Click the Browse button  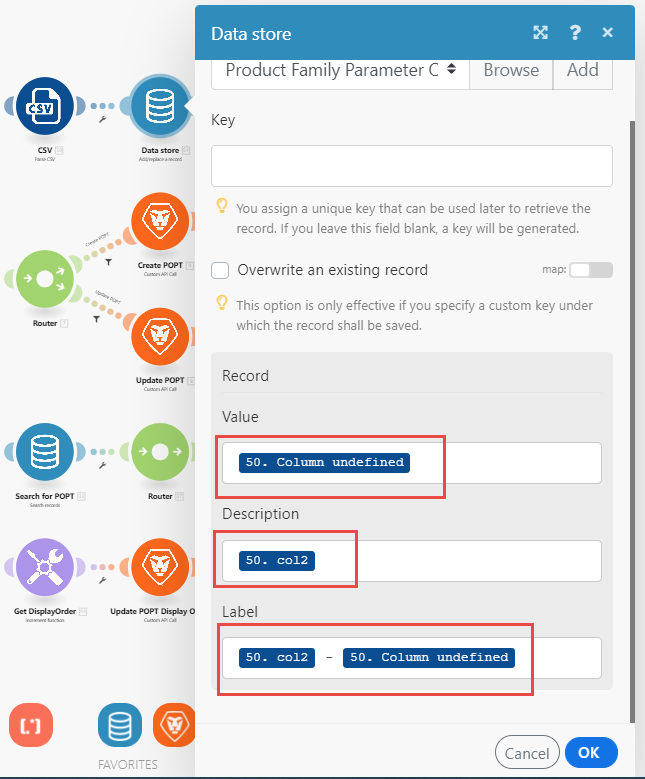(511, 70)
